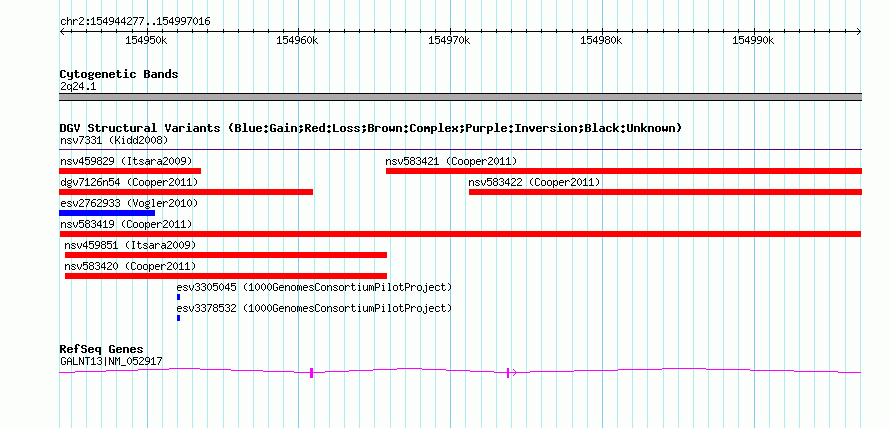The height and width of the screenshot is (428, 890).
Task: Select the nsv583419 (Cooper2011) full-width red bar
Action: (460, 234)
